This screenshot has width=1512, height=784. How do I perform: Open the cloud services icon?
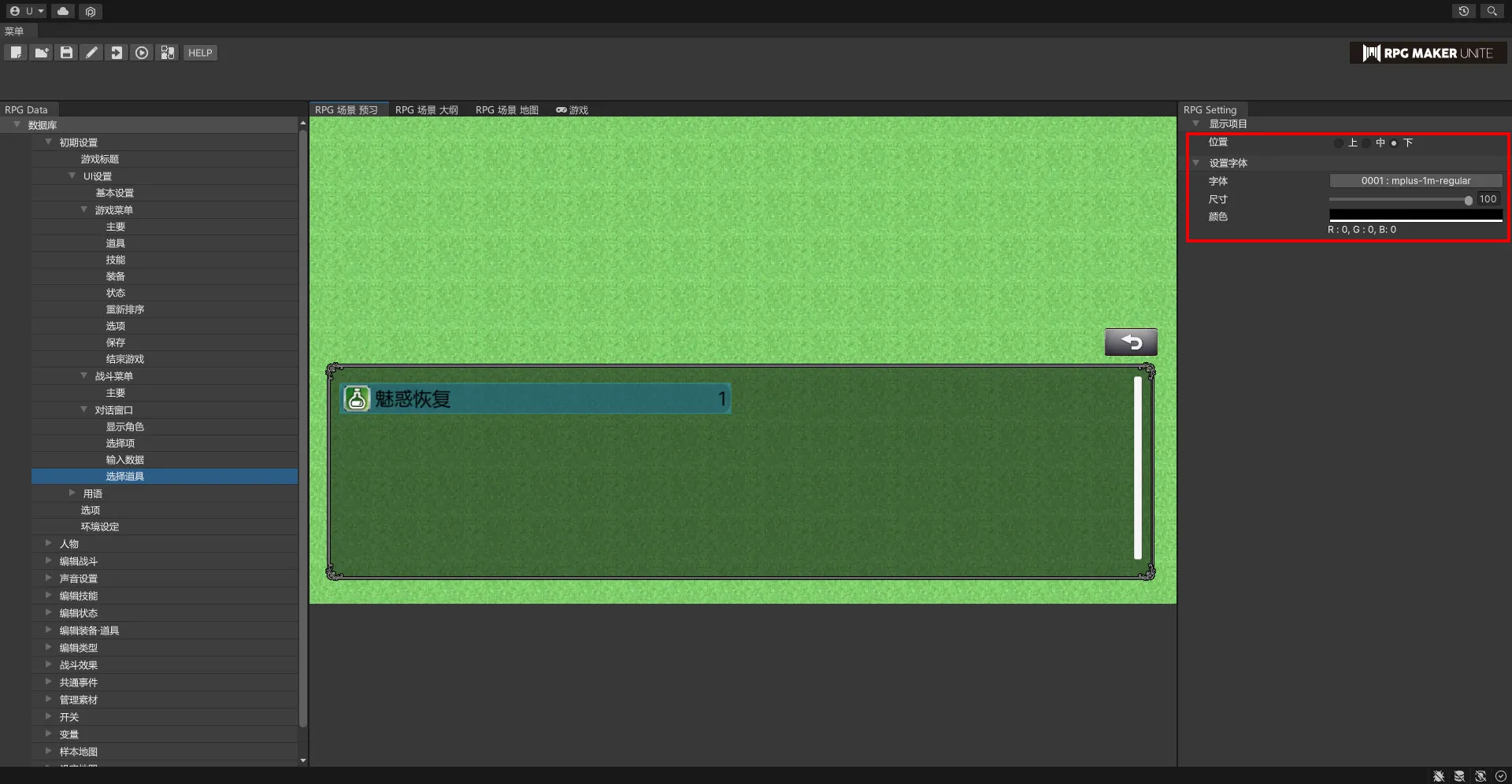tap(63, 11)
